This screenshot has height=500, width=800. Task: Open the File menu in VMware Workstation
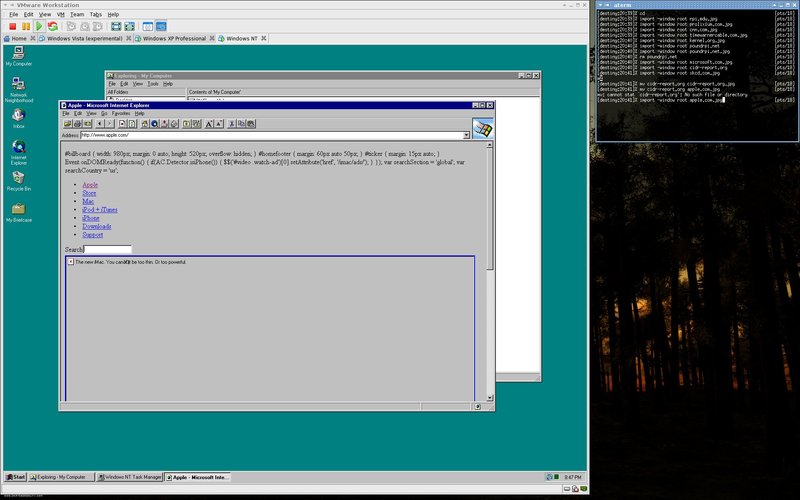[14, 14]
